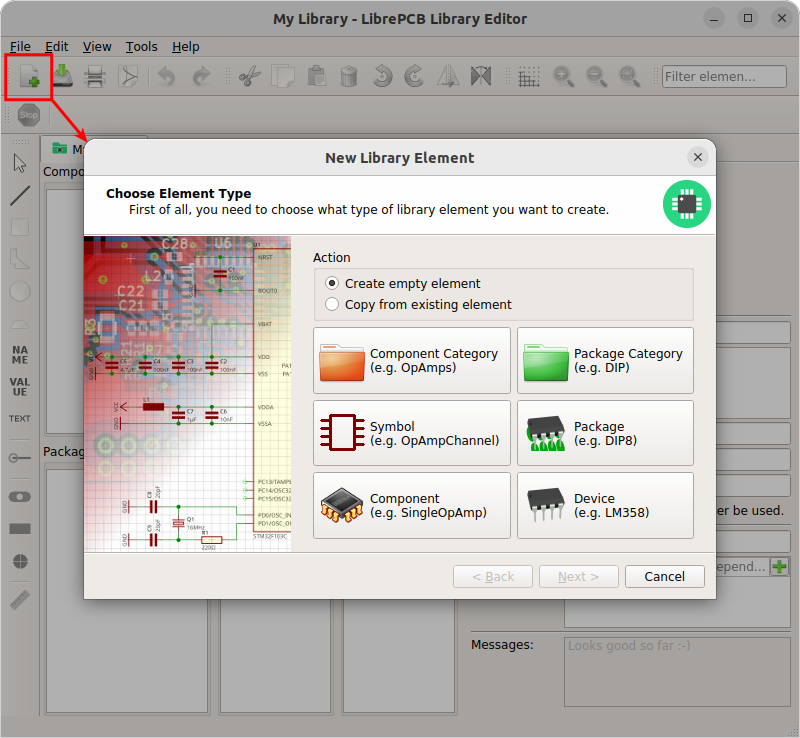Select the Add Hole tool
The width and height of the screenshot is (800, 738).
(20, 561)
